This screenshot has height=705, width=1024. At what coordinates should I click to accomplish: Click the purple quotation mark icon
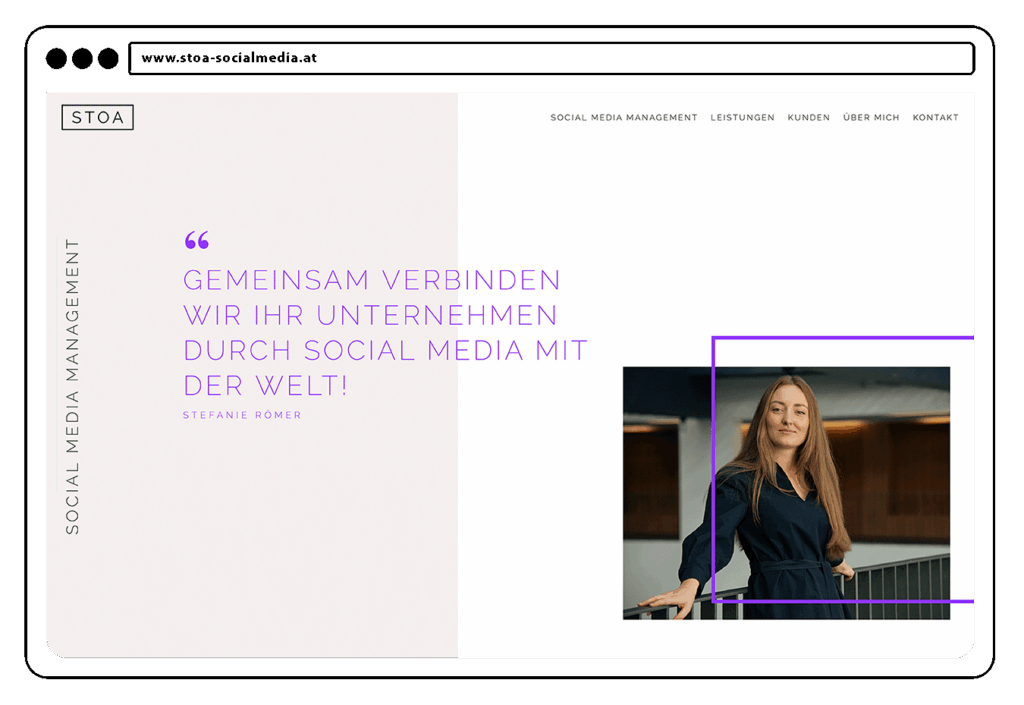[197, 240]
